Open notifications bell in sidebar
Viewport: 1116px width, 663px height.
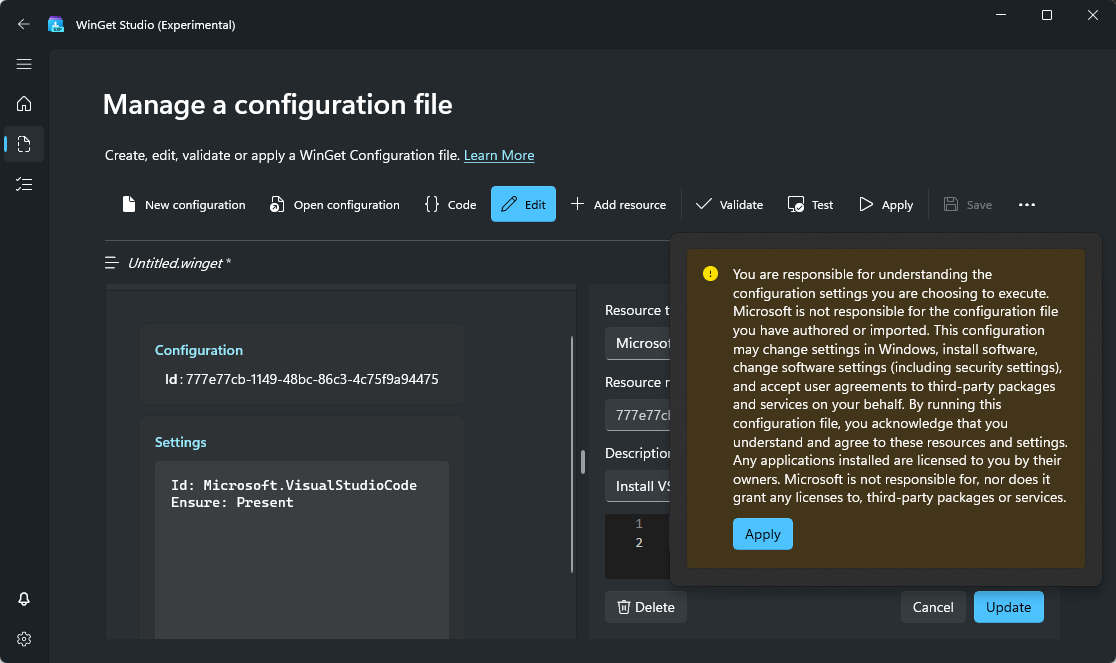(24, 599)
